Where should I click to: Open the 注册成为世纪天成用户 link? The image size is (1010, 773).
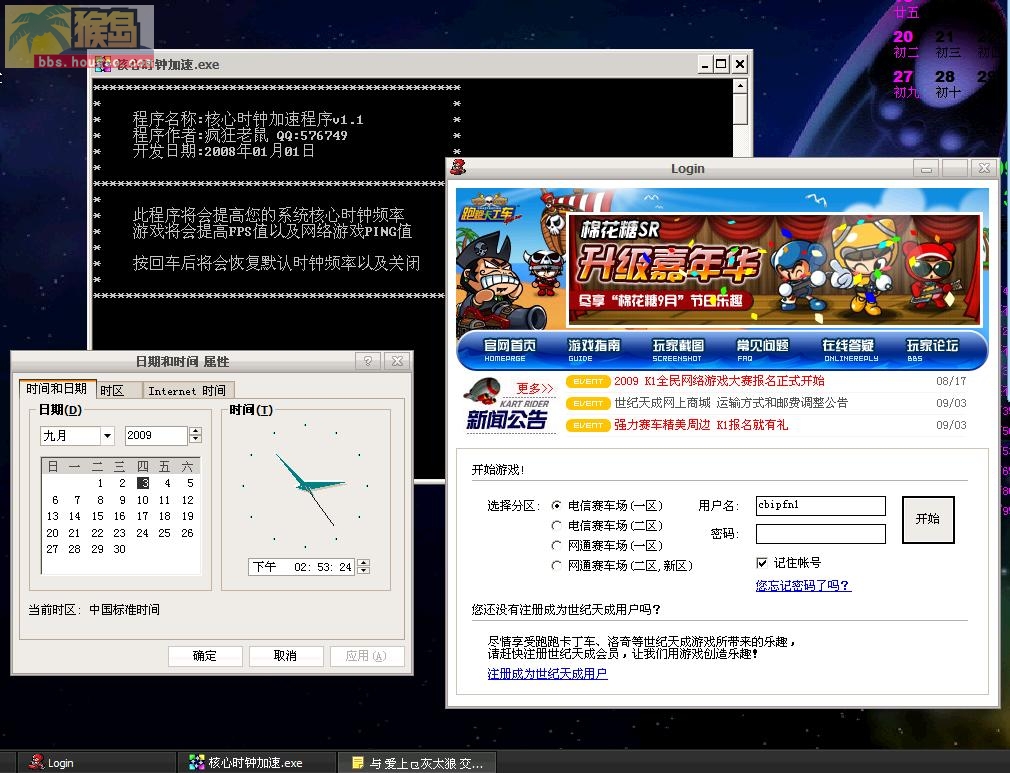pyautogui.click(x=548, y=674)
